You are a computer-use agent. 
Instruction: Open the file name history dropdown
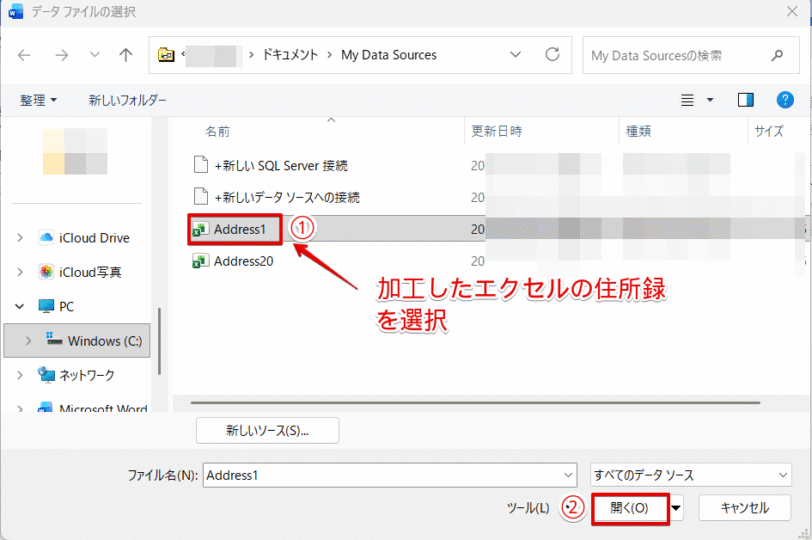tap(569, 476)
